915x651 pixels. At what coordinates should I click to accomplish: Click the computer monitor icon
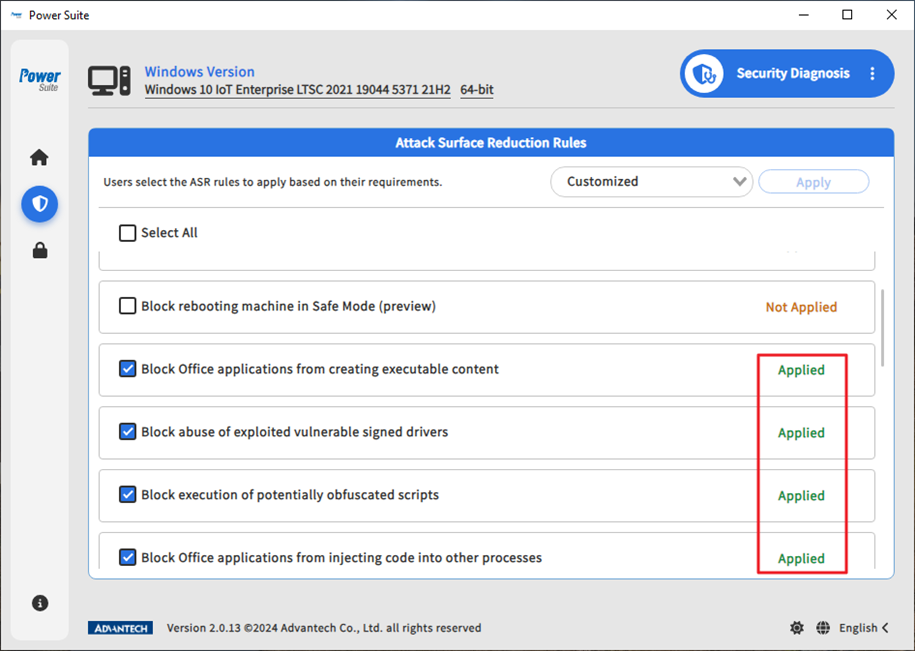(x=109, y=81)
